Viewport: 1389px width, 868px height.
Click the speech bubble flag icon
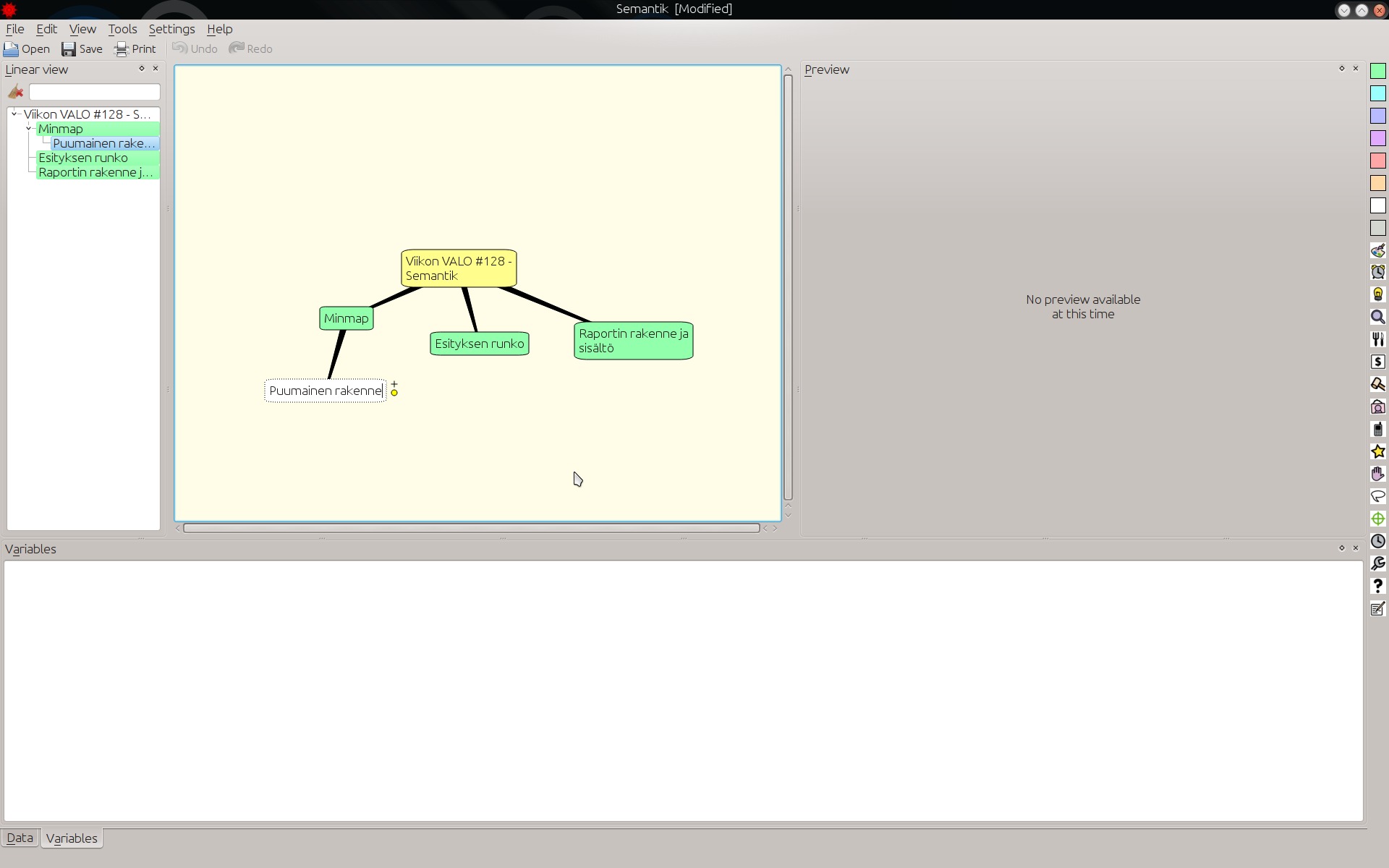[x=1378, y=496]
